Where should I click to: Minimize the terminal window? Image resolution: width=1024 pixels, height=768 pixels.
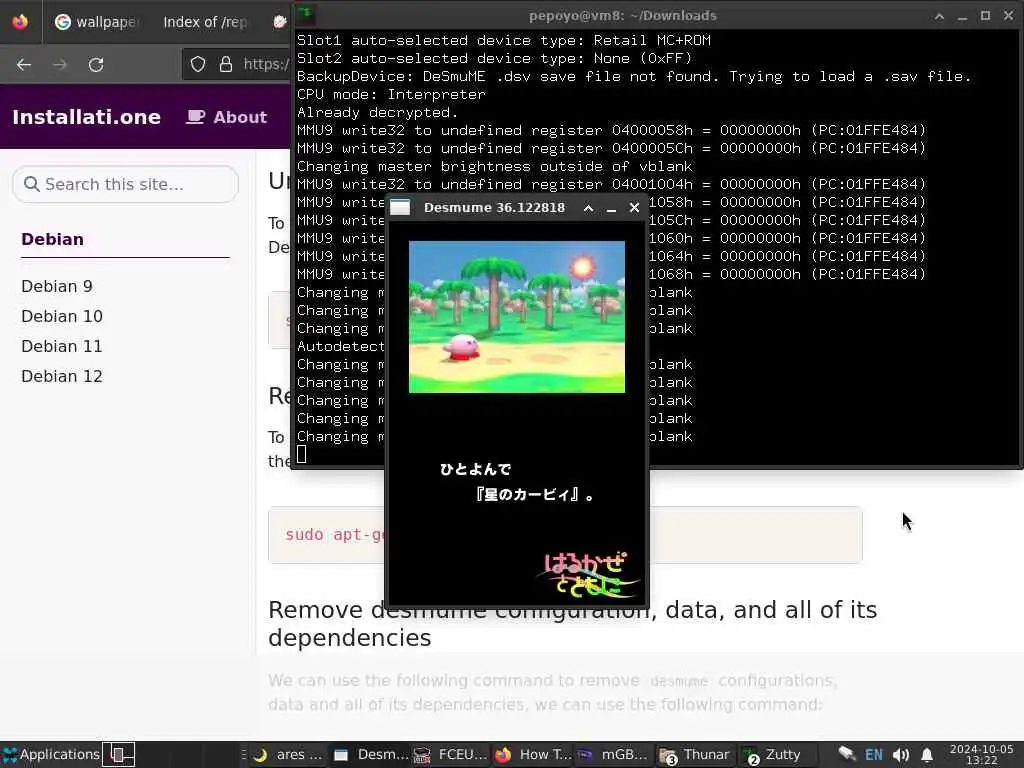pyautogui.click(x=962, y=16)
